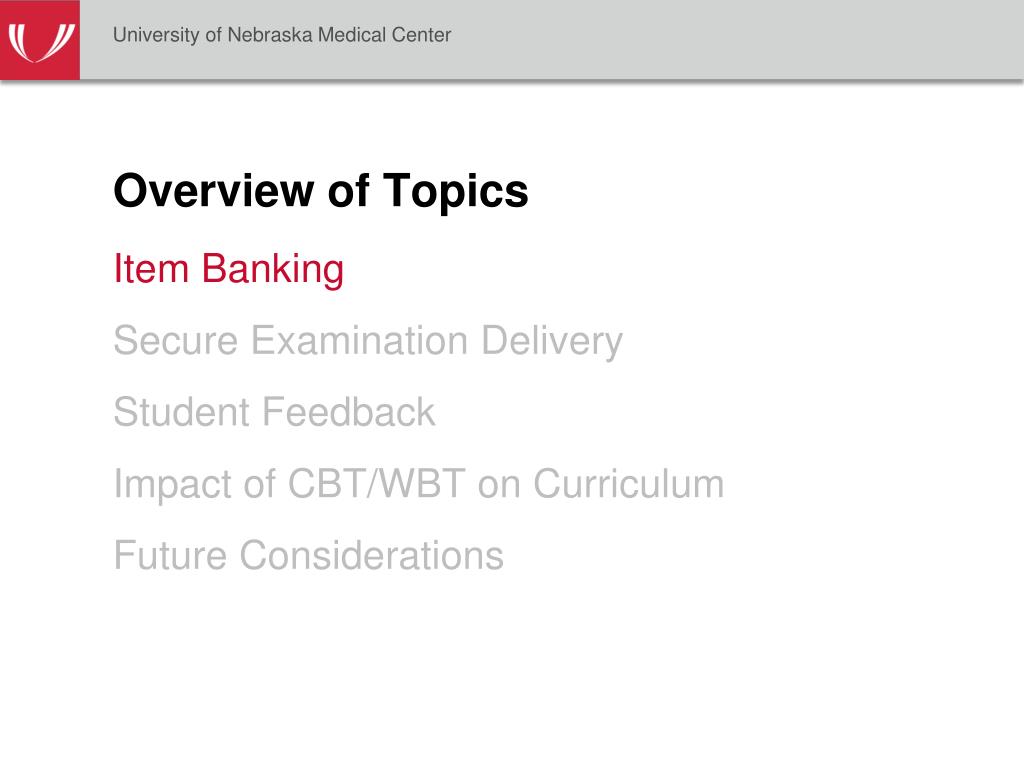The image size is (1024, 768).
Task: Click the words Medical Center in the header
Action: click(385, 35)
